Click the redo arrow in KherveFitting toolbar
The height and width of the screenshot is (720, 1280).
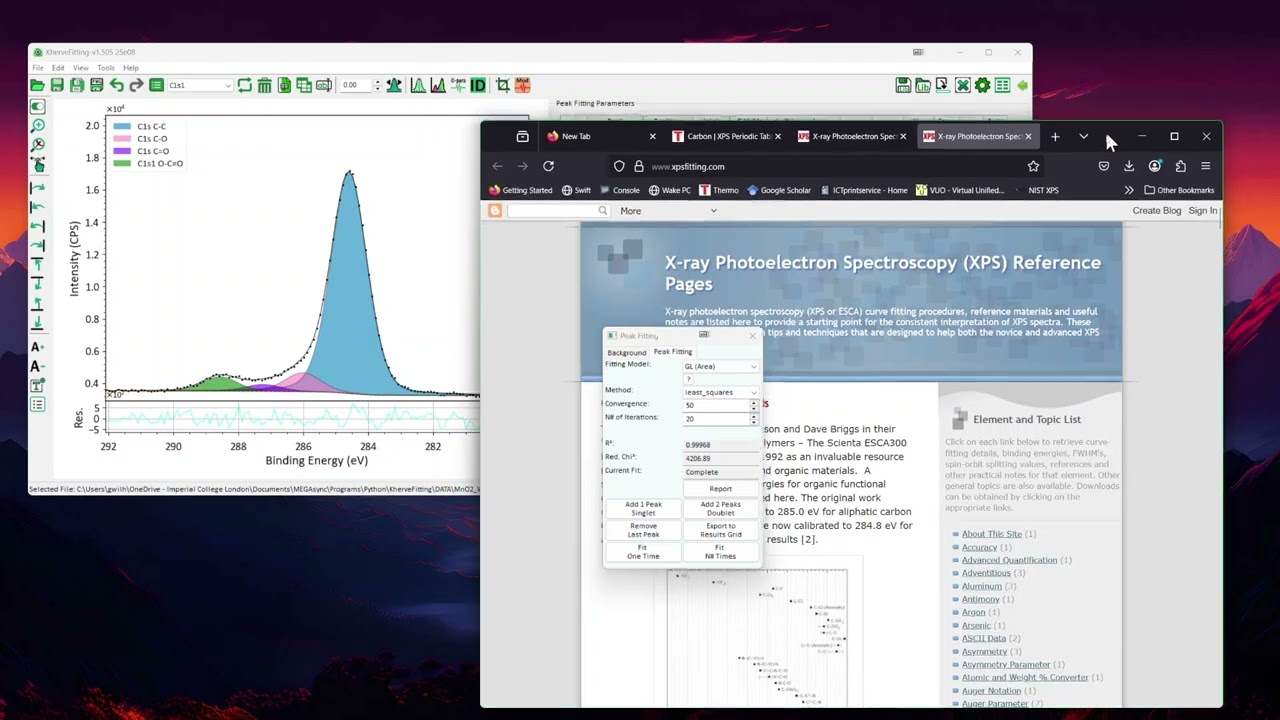pos(136,86)
